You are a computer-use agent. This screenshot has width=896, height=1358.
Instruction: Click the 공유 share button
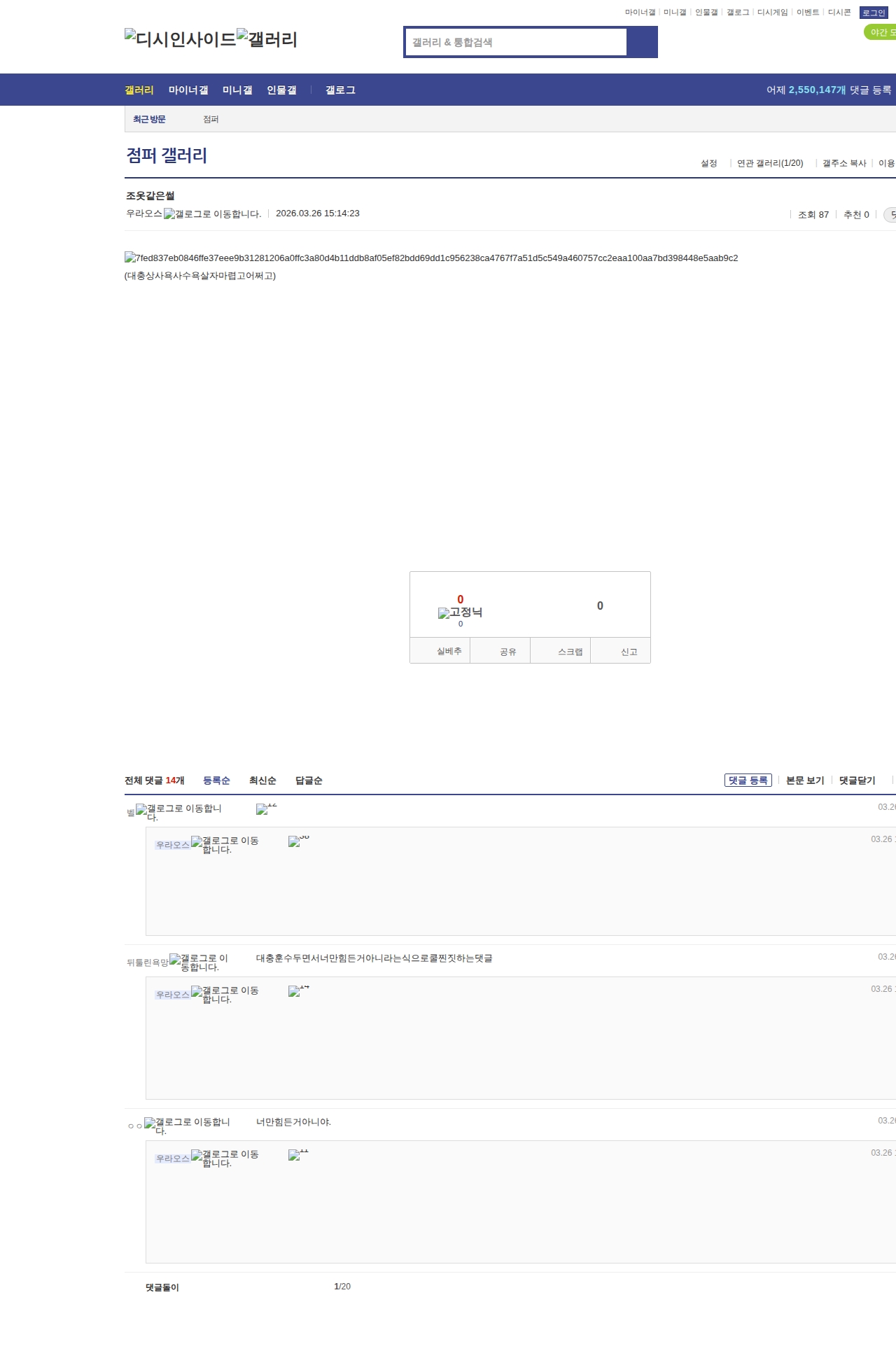[x=500, y=650]
